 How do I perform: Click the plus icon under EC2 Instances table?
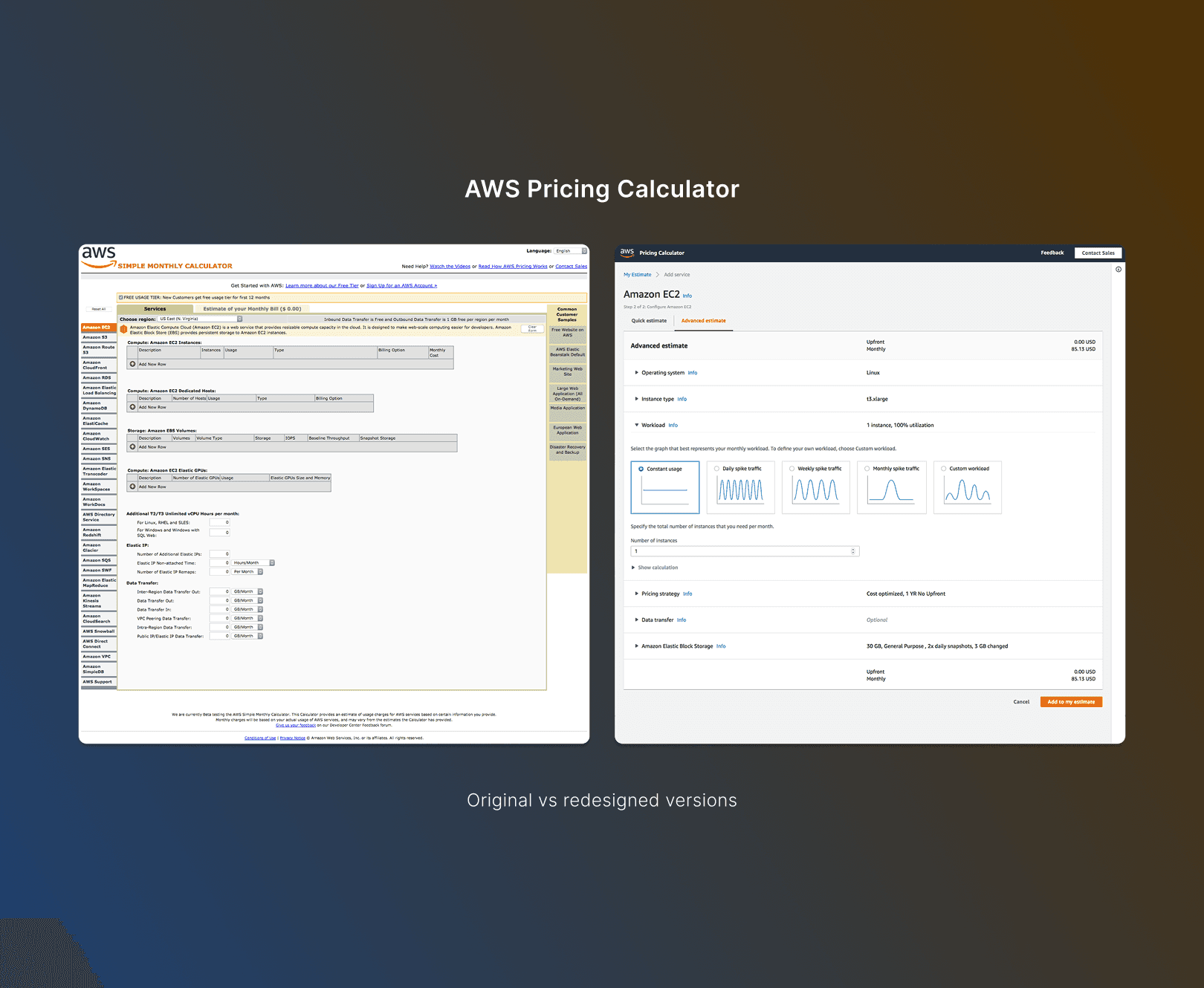point(132,364)
